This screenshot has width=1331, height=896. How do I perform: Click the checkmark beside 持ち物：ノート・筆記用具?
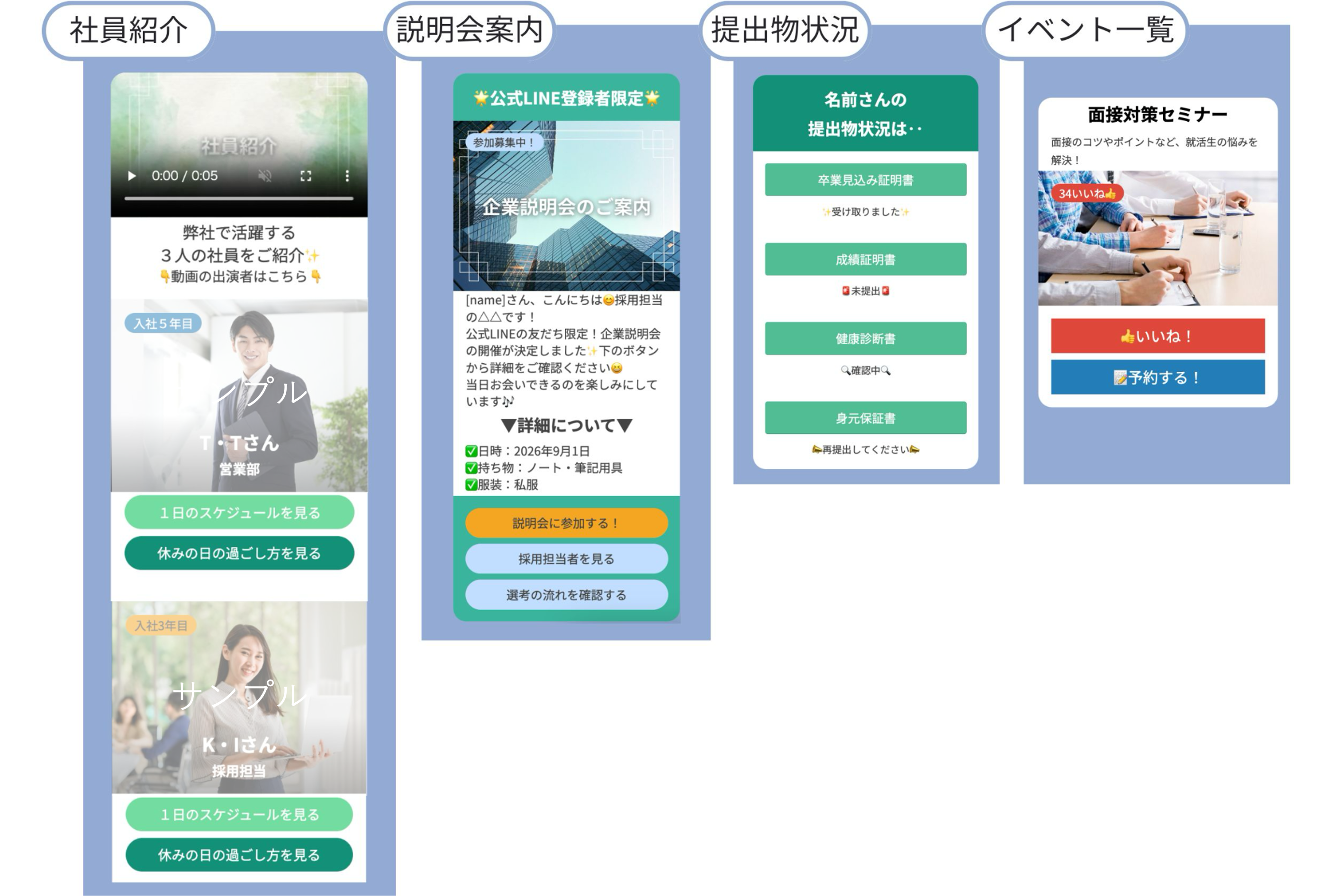471,468
